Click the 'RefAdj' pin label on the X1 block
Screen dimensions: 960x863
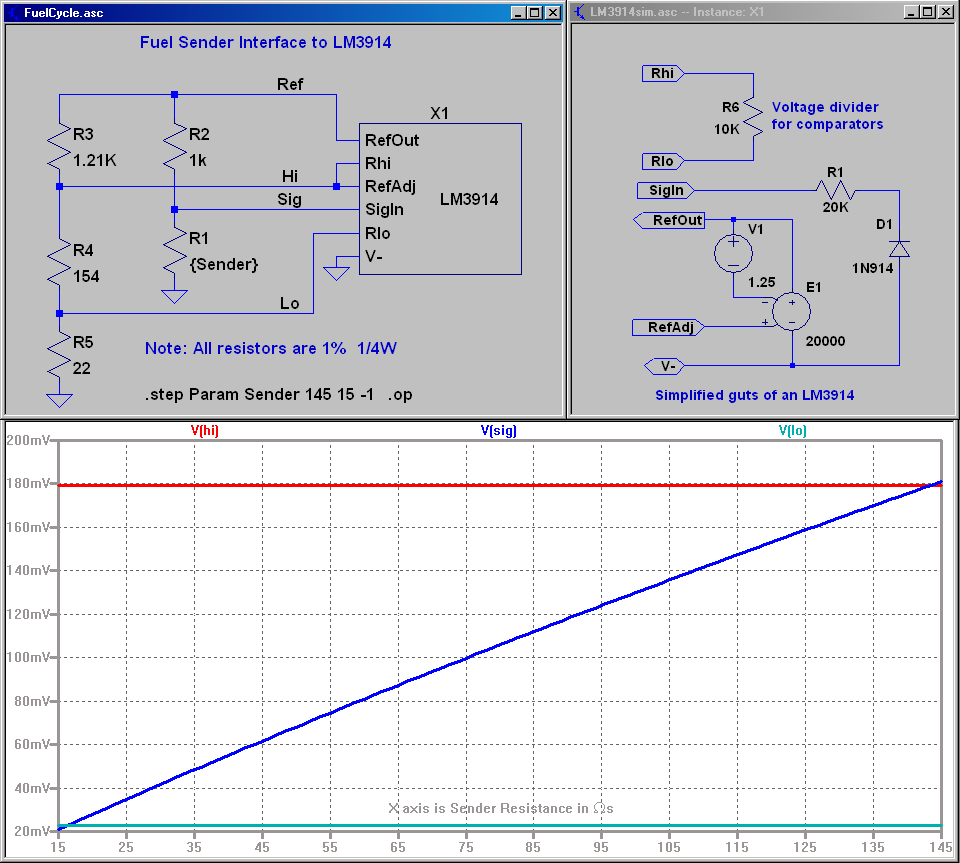coord(391,187)
